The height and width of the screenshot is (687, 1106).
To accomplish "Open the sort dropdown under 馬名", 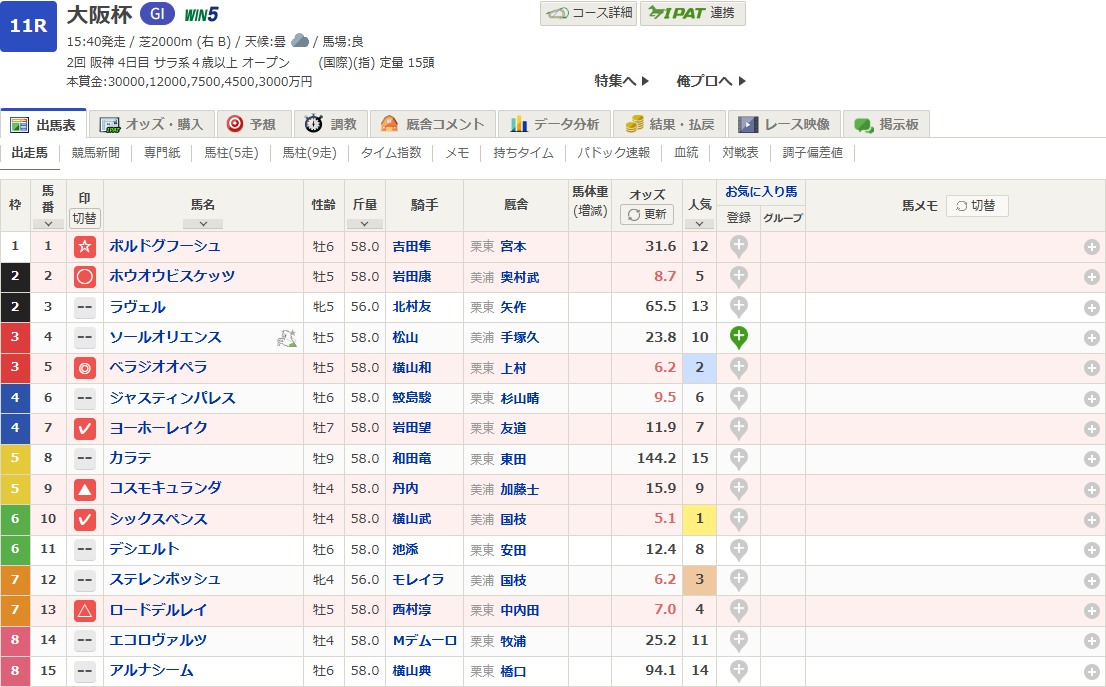I will point(203,224).
